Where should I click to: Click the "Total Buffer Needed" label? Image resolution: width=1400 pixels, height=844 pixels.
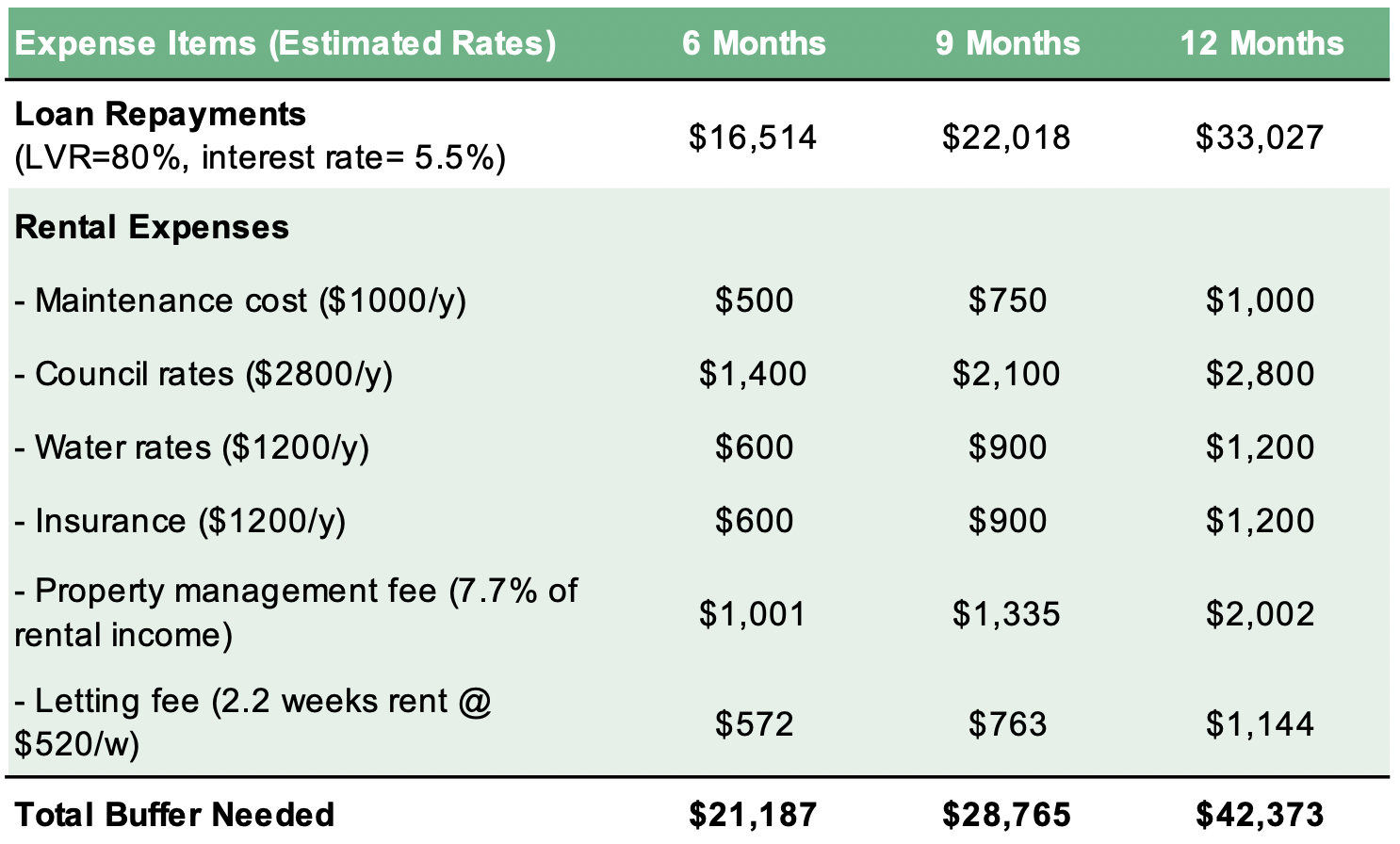coord(174,815)
